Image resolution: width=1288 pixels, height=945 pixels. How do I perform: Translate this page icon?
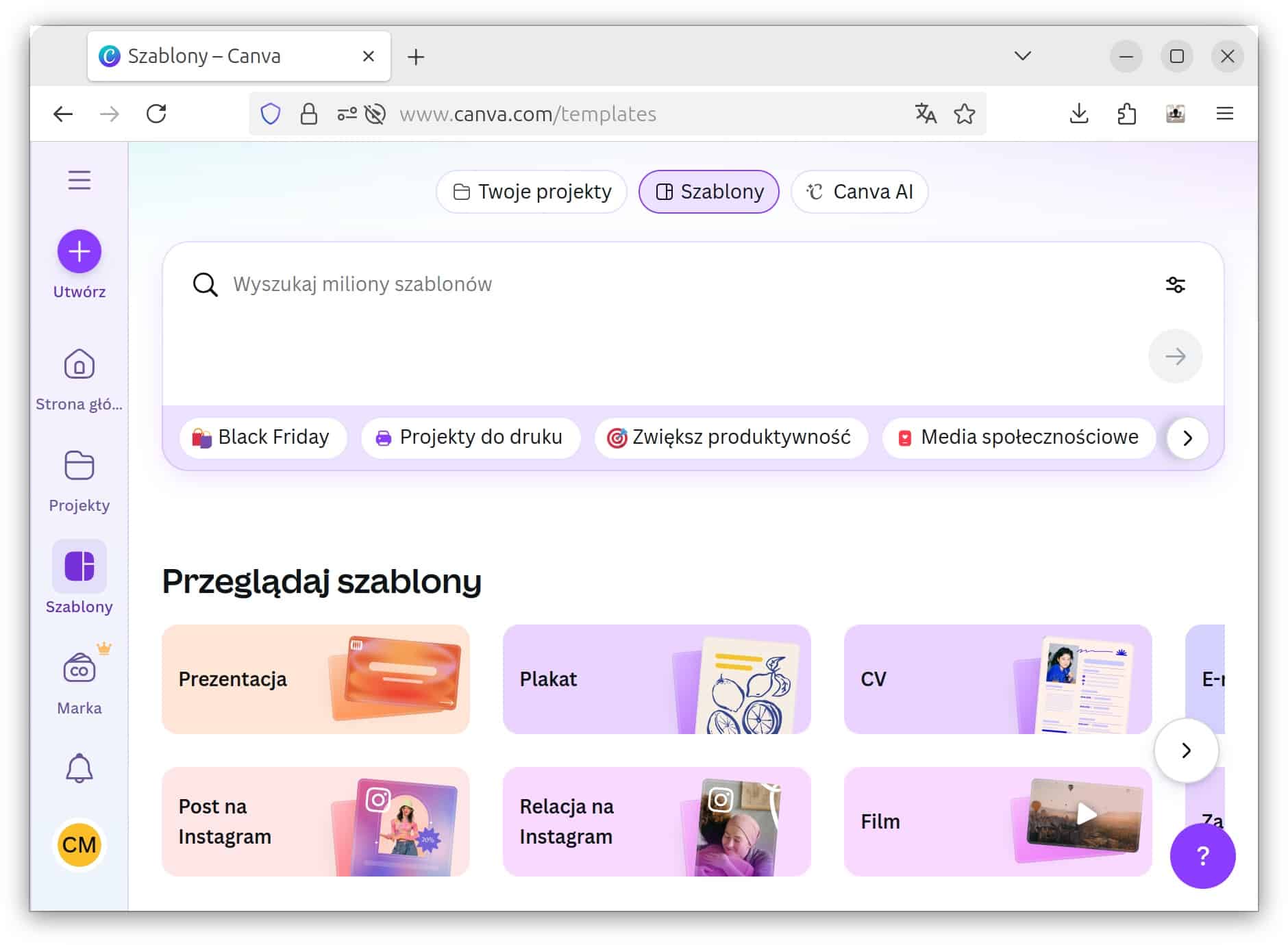(x=926, y=114)
